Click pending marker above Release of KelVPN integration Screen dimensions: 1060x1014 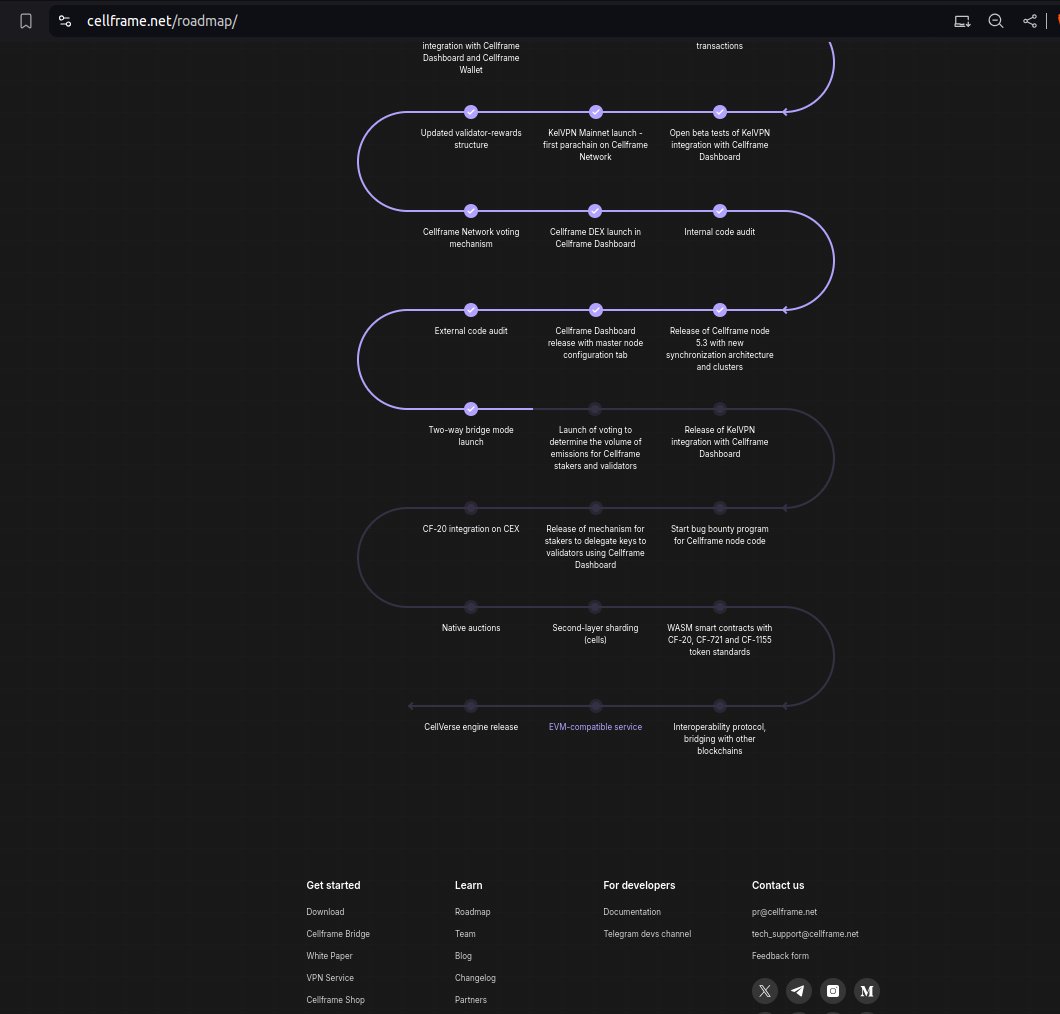coord(720,409)
